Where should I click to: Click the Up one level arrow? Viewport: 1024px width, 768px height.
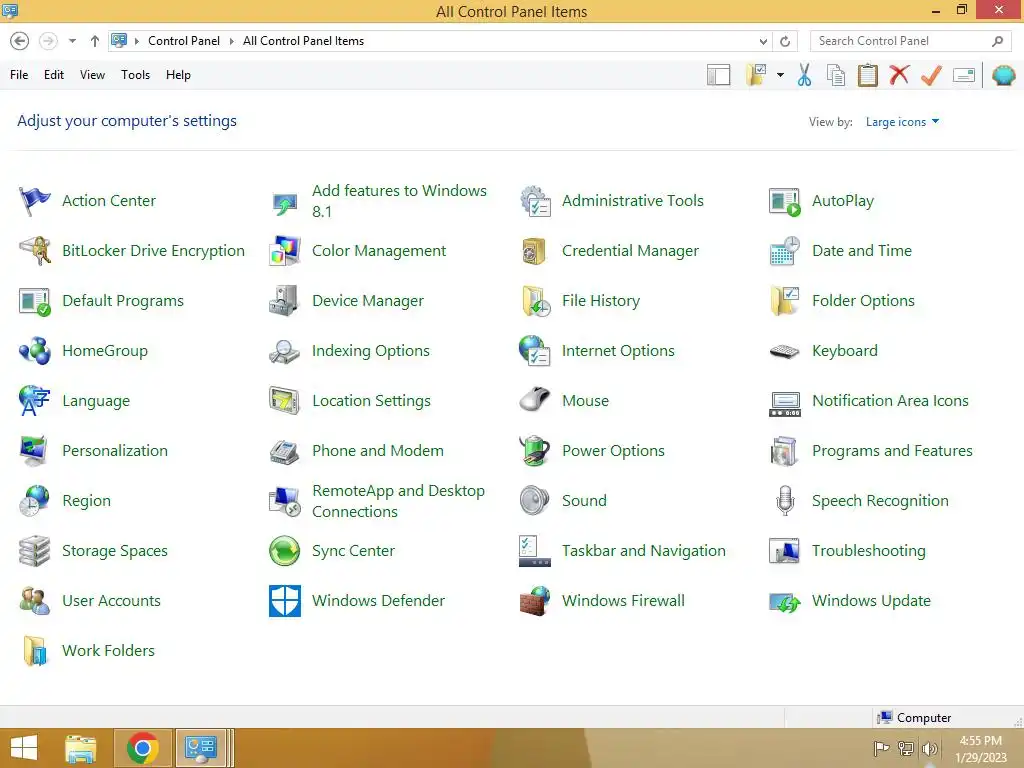click(95, 41)
